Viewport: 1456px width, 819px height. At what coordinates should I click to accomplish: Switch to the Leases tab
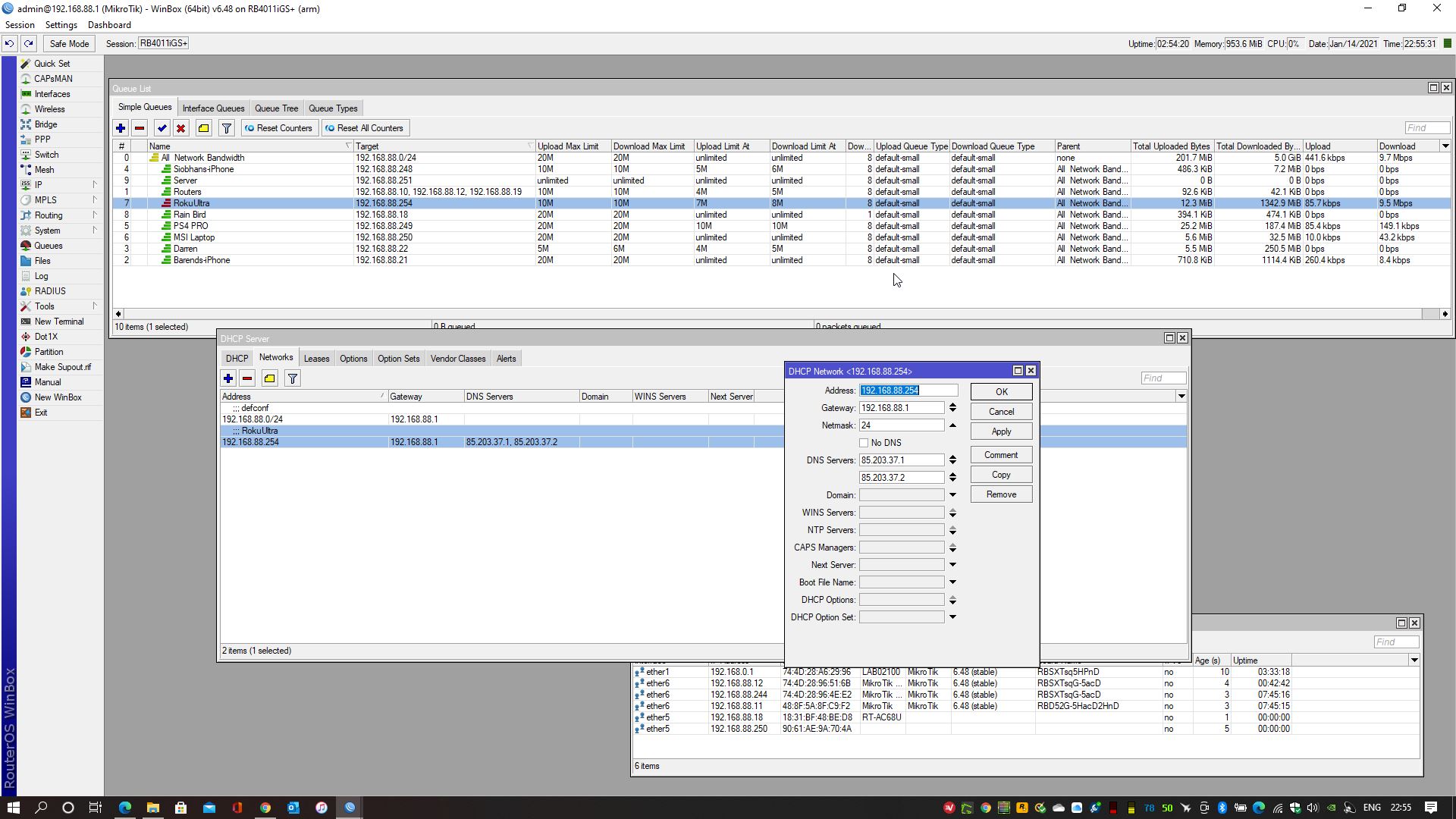[316, 359]
